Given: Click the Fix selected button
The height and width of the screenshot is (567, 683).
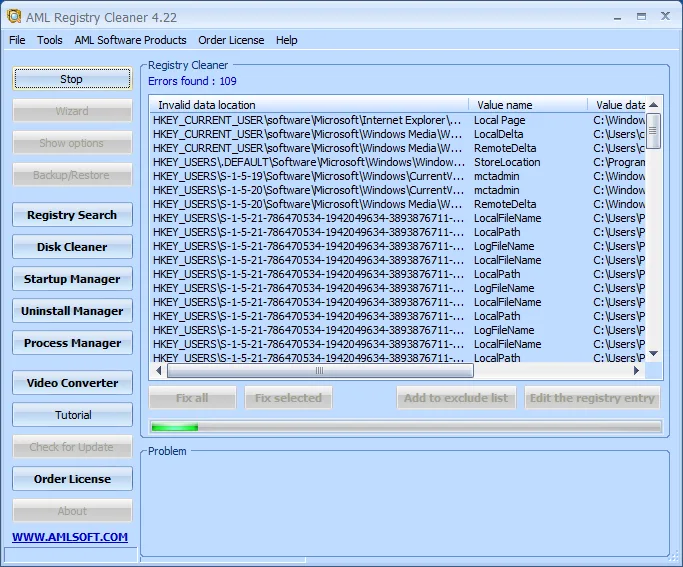Looking at the screenshot, I should 288,398.
